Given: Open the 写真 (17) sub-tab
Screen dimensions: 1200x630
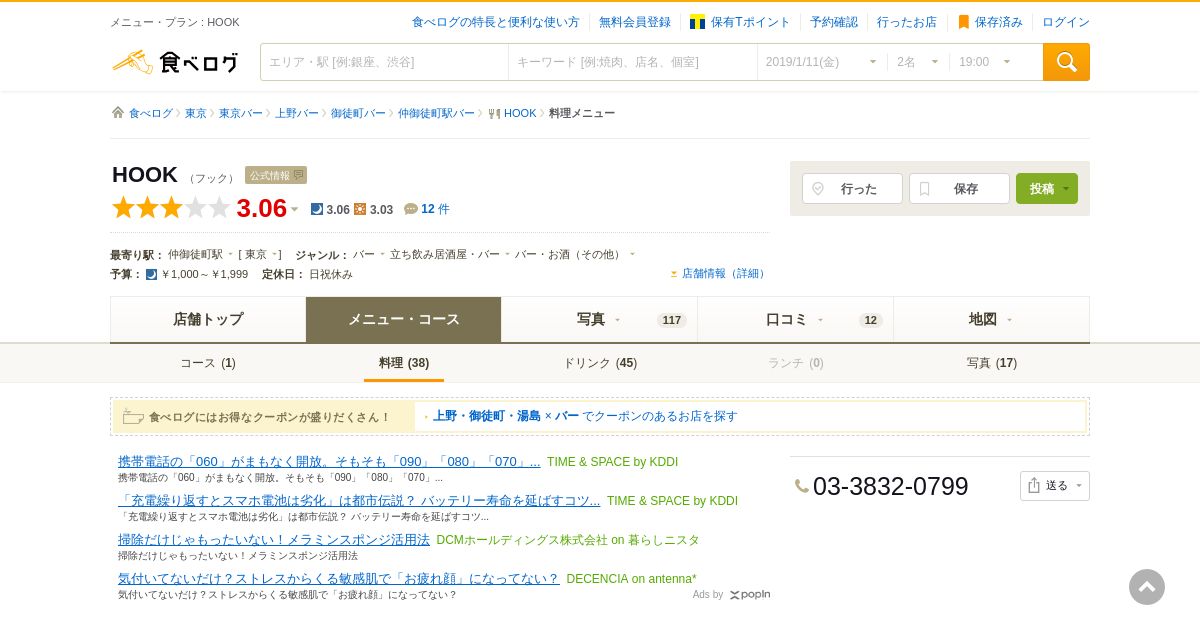Looking at the screenshot, I should [992, 363].
